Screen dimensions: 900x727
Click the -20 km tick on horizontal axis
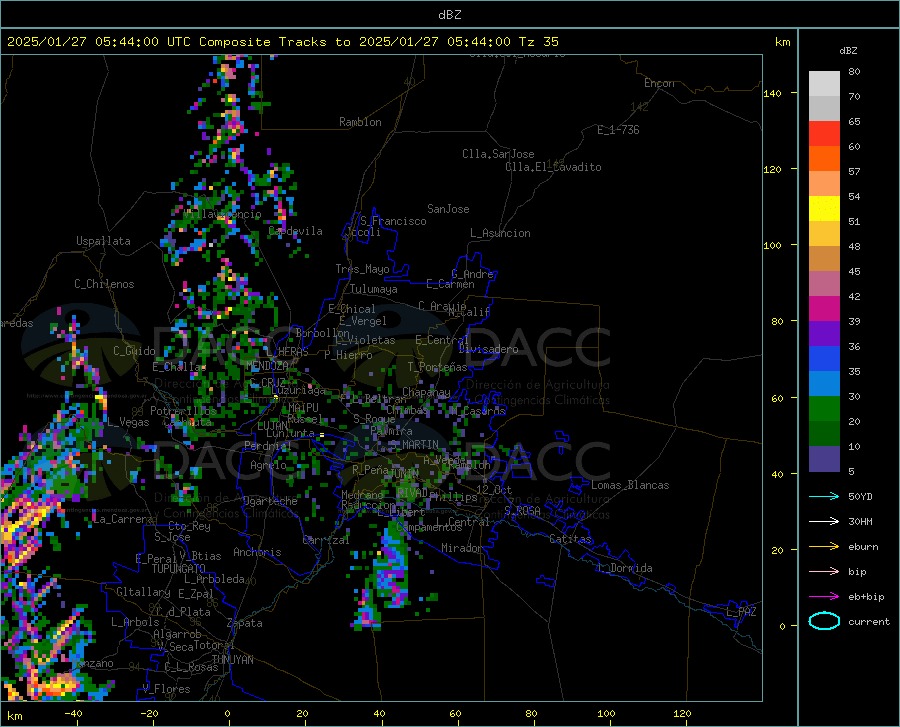coord(149,713)
